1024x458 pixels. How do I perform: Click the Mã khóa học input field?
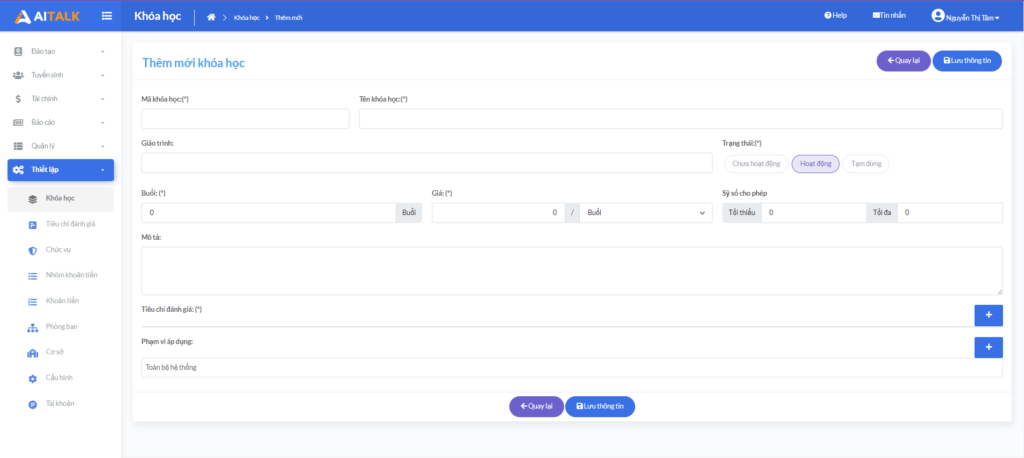(245, 119)
